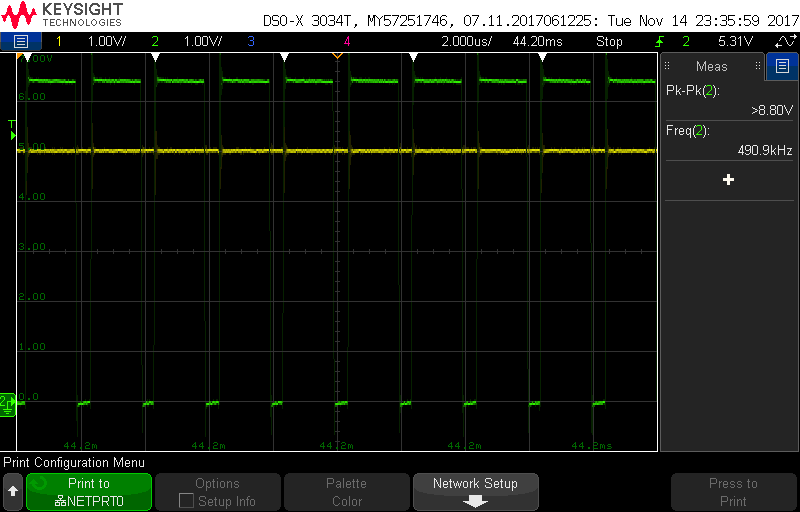Screen dimensions: 800x512
Task: Select channel 2 scale 1.00V/
Action: click(203, 41)
